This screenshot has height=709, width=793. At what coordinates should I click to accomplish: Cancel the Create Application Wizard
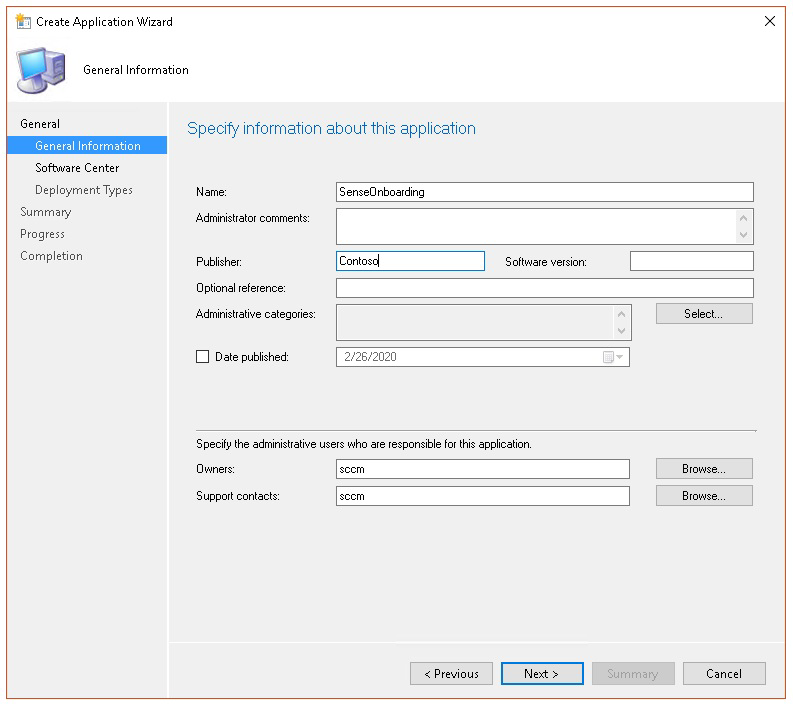724,674
